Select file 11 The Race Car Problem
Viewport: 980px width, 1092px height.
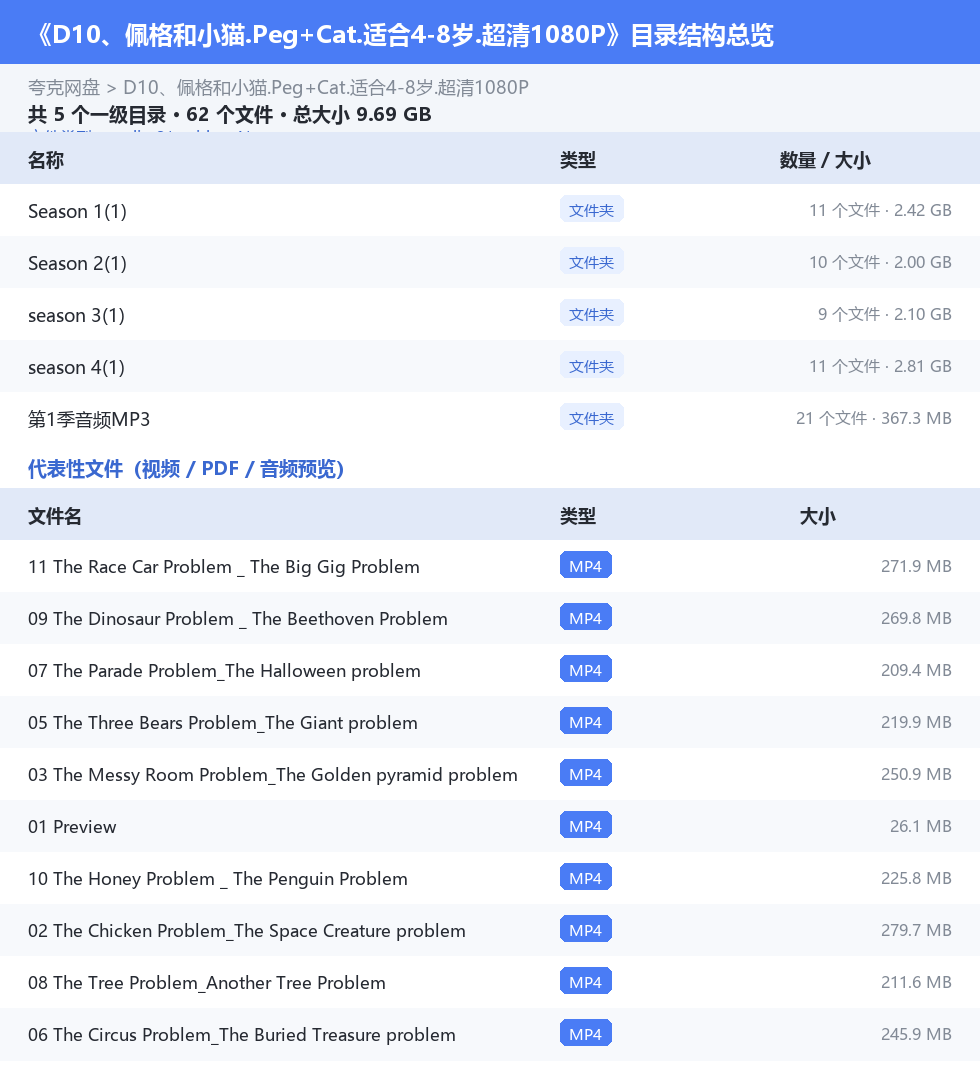click(224, 567)
